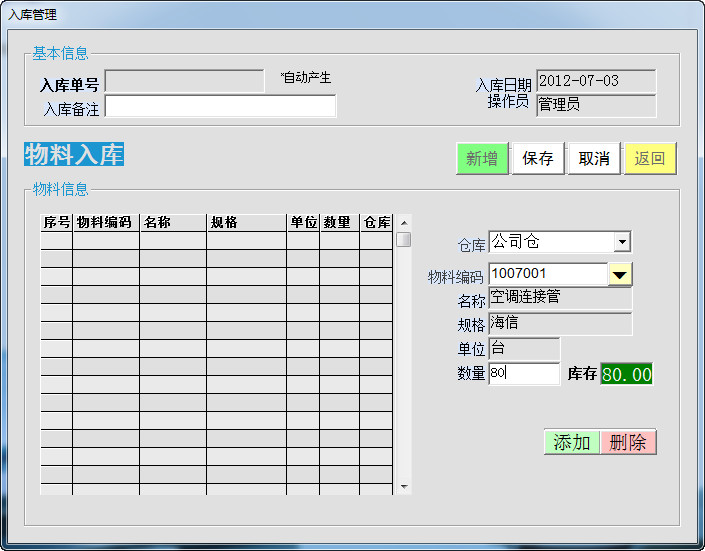The image size is (705, 551).
Task: Click the 物料编码 column header in table
Action: click(106, 222)
